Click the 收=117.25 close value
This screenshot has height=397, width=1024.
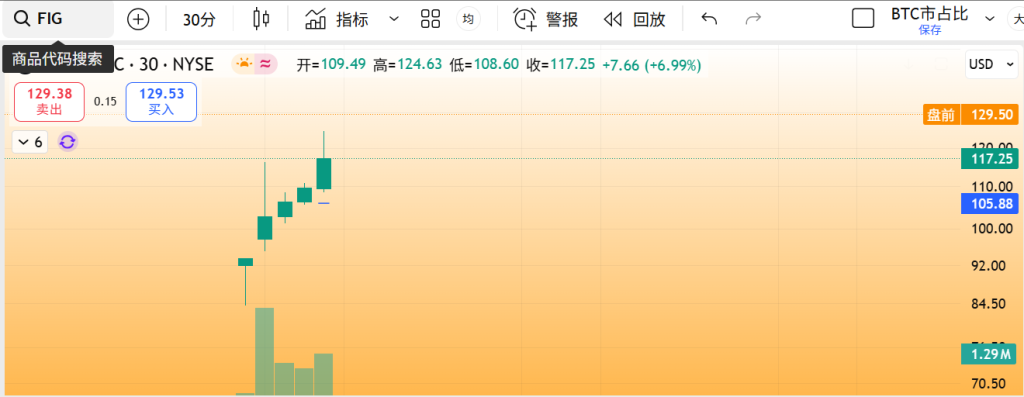pyautogui.click(x=560, y=64)
